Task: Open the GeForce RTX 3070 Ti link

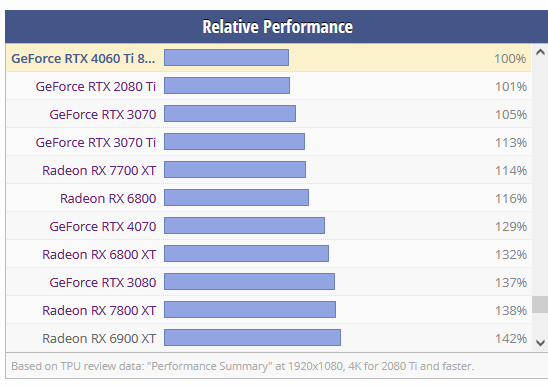Action: pos(95,142)
